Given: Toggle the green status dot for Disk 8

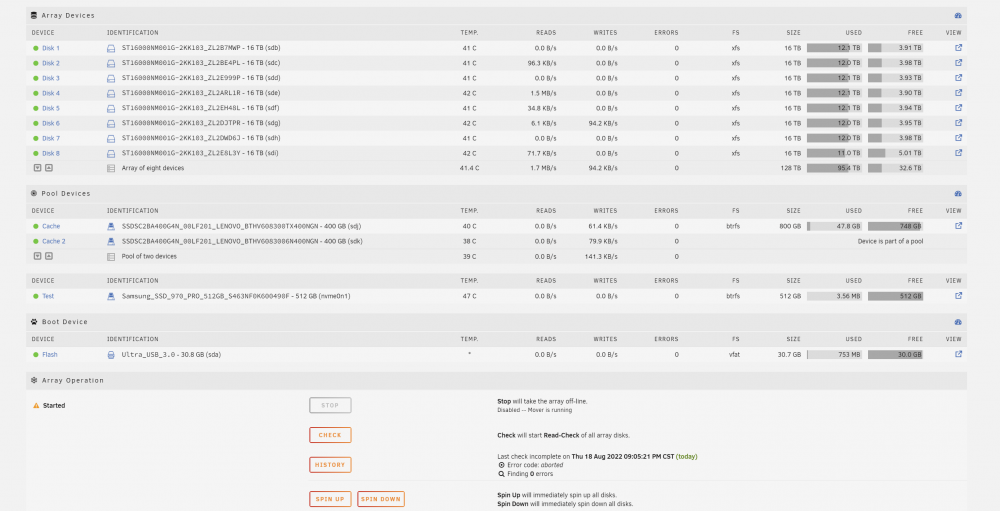Looking at the screenshot, I should coord(36,153).
